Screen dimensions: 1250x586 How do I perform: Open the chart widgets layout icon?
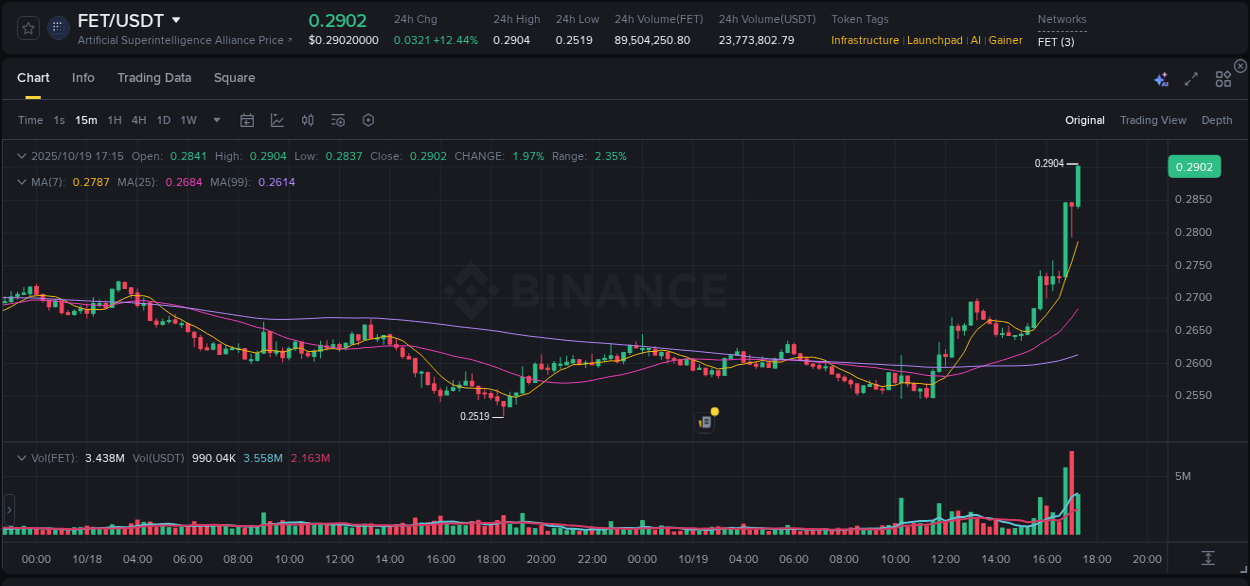coord(1222,79)
